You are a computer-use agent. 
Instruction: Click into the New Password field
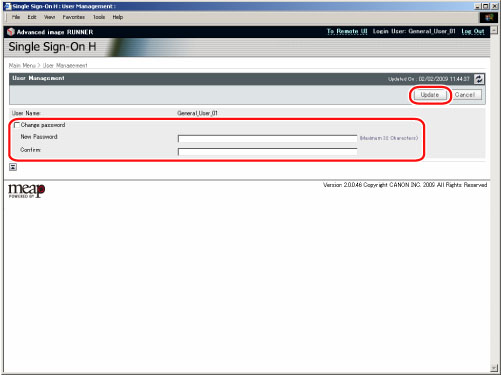[267, 138]
